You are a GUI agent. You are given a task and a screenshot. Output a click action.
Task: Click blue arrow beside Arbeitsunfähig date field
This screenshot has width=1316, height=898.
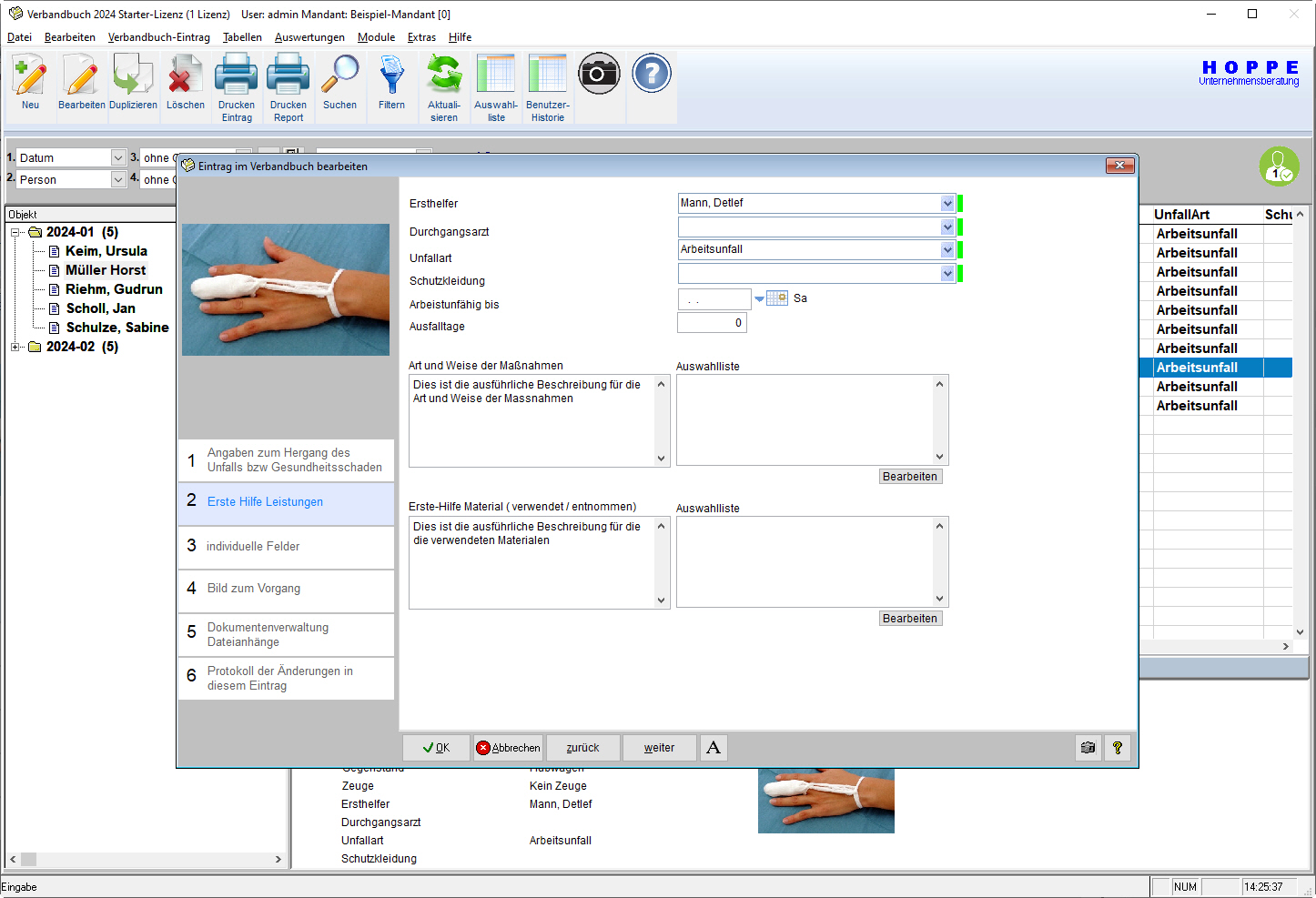tap(759, 298)
